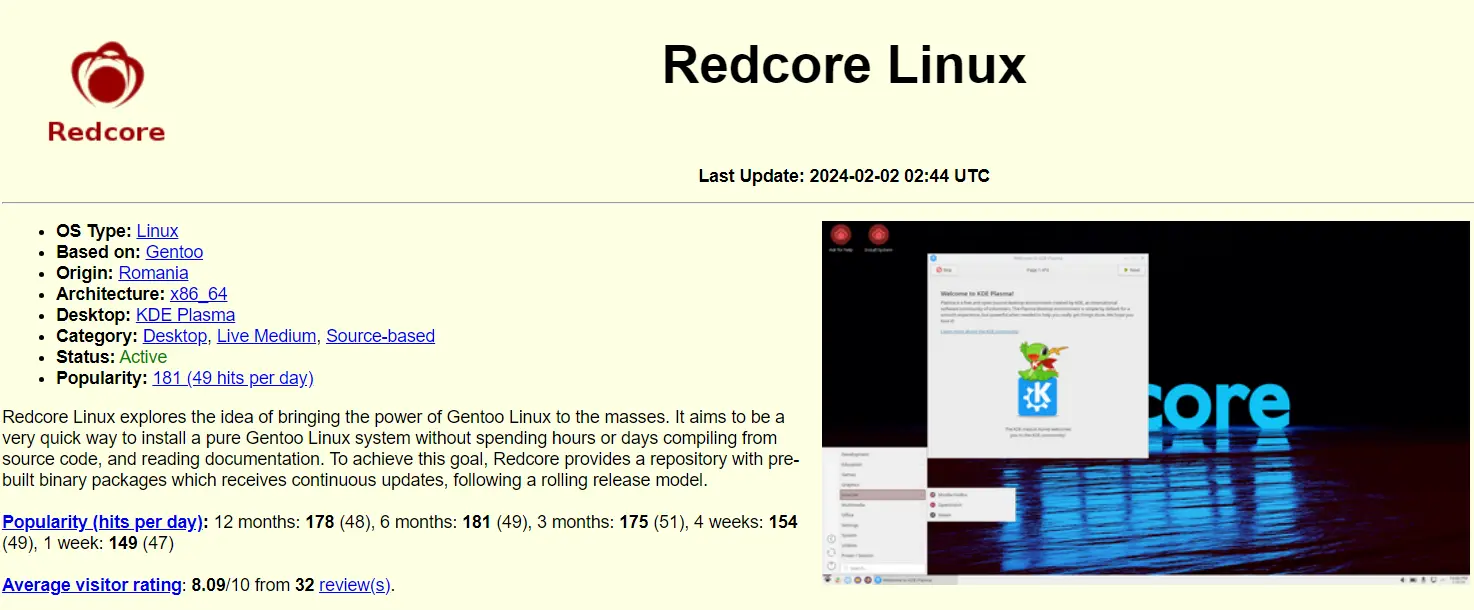Click the KDE Plasma desktop link
The height and width of the screenshot is (610, 1474).
click(185, 315)
